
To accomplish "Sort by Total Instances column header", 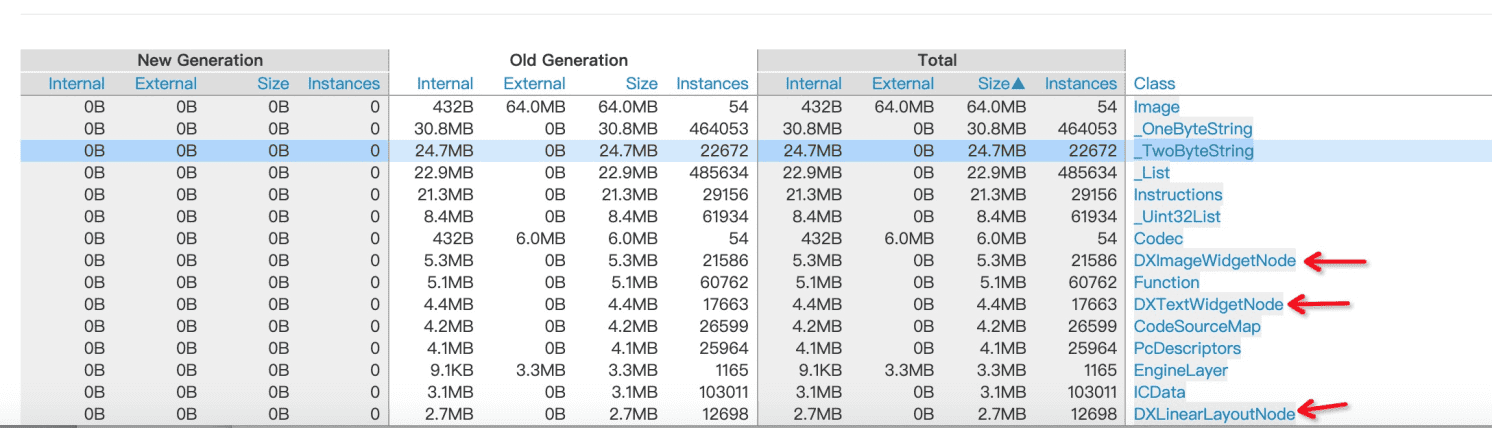I will 1080,84.
